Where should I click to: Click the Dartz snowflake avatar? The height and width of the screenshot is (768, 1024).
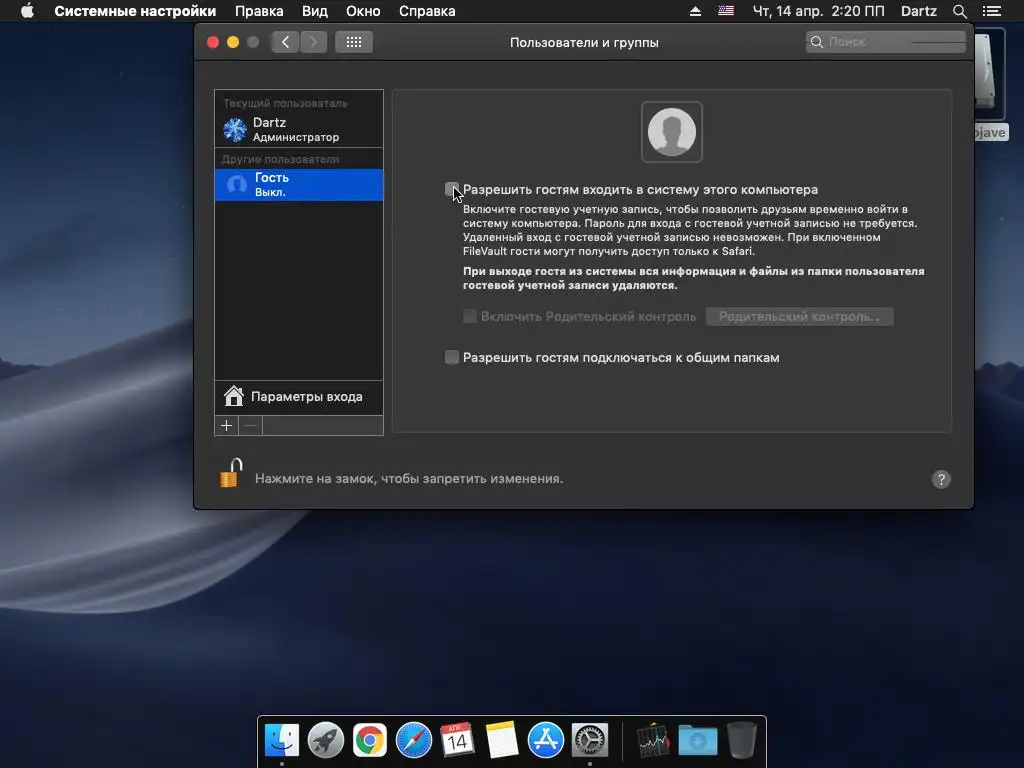click(x=235, y=129)
